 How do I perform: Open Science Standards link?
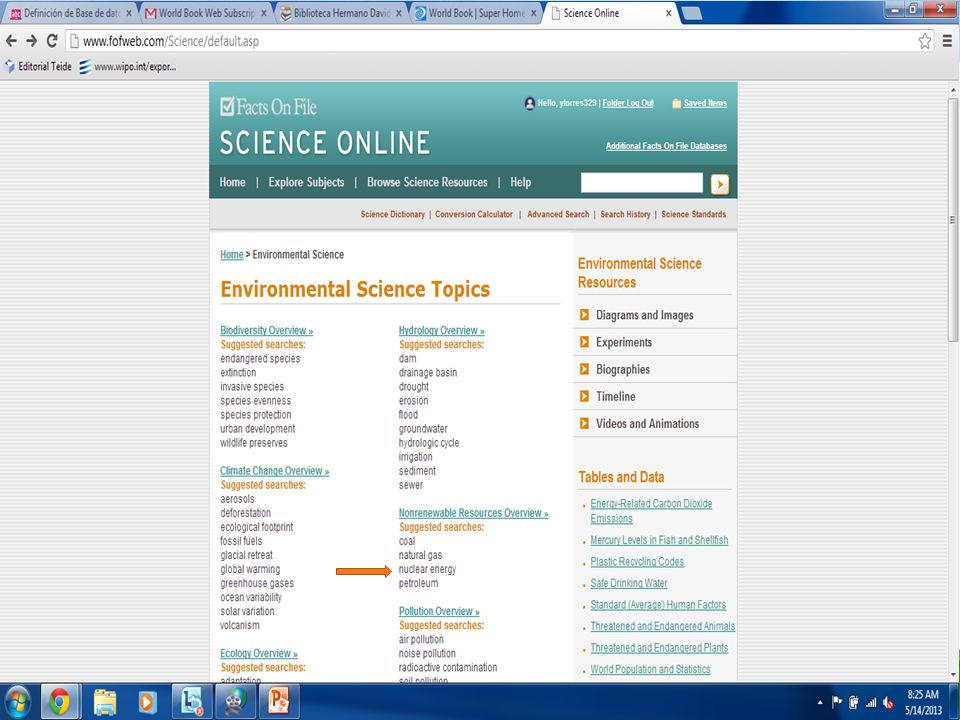694,214
